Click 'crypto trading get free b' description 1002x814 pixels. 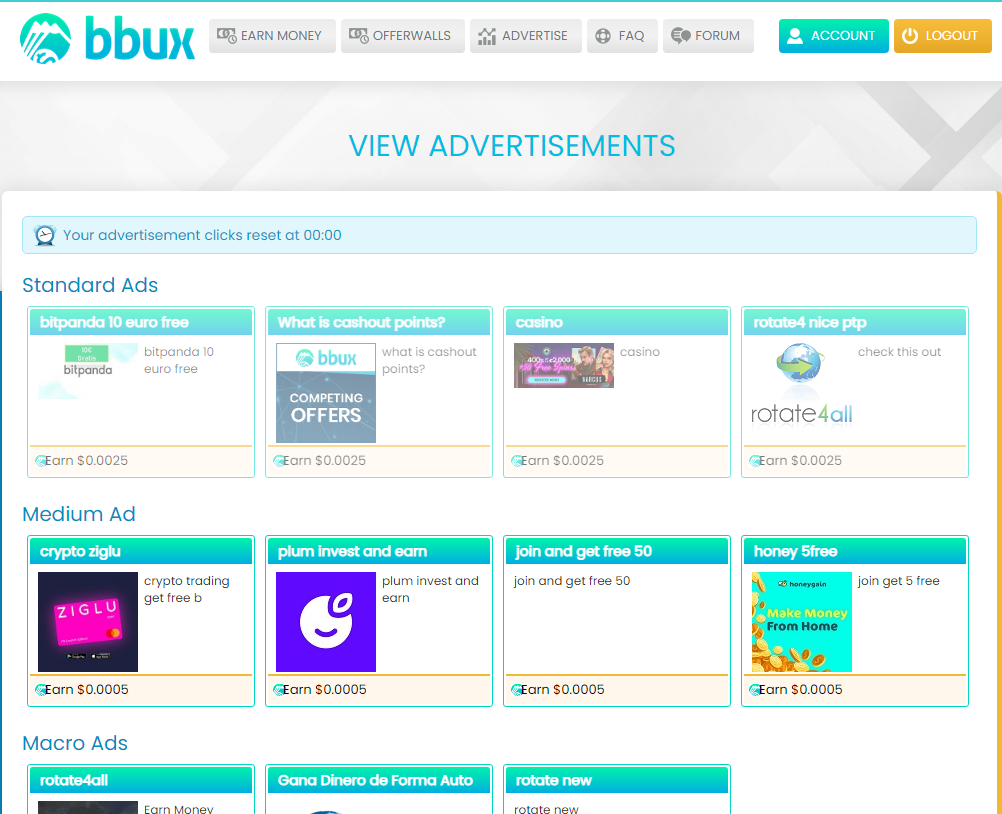[187, 589]
